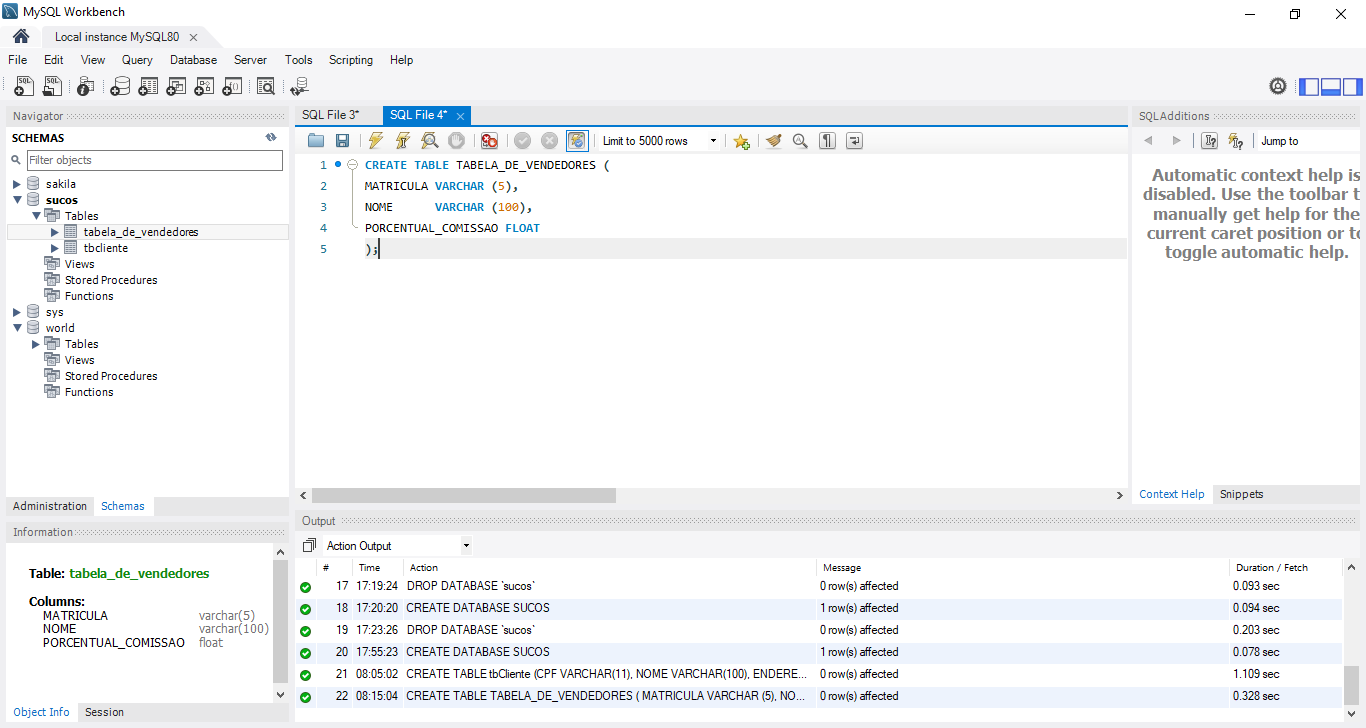Create a new stored procedure icon

click(x=204, y=87)
